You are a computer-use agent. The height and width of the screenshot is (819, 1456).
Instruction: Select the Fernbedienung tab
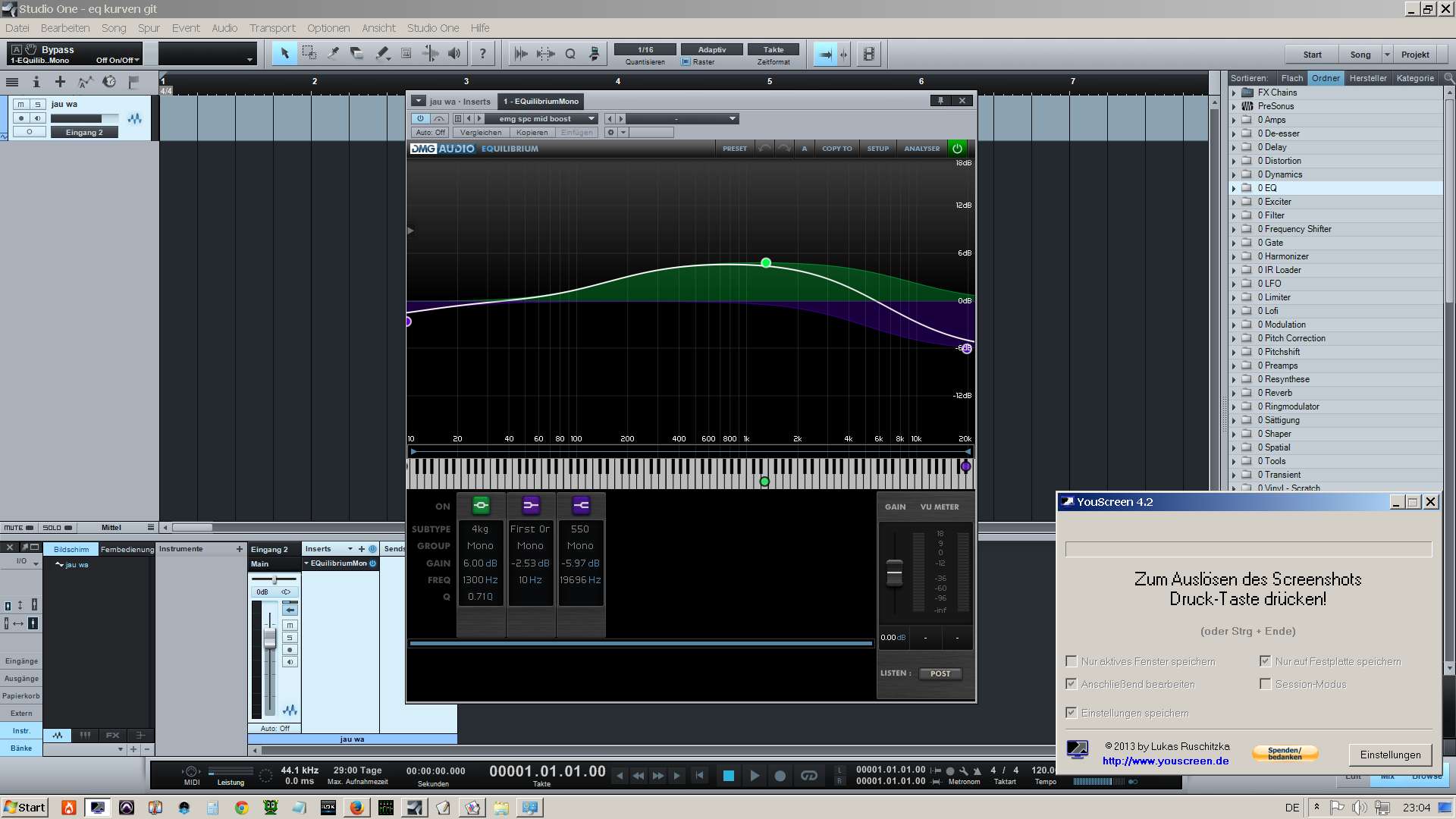click(127, 549)
